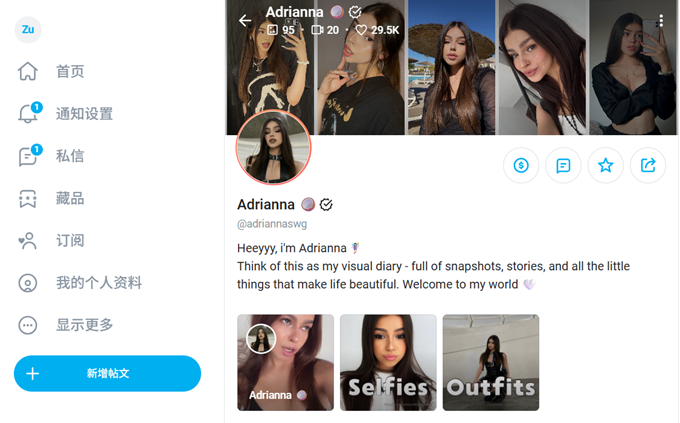
Task: Open the Selfies highlight thumbnail
Action: coord(388,362)
